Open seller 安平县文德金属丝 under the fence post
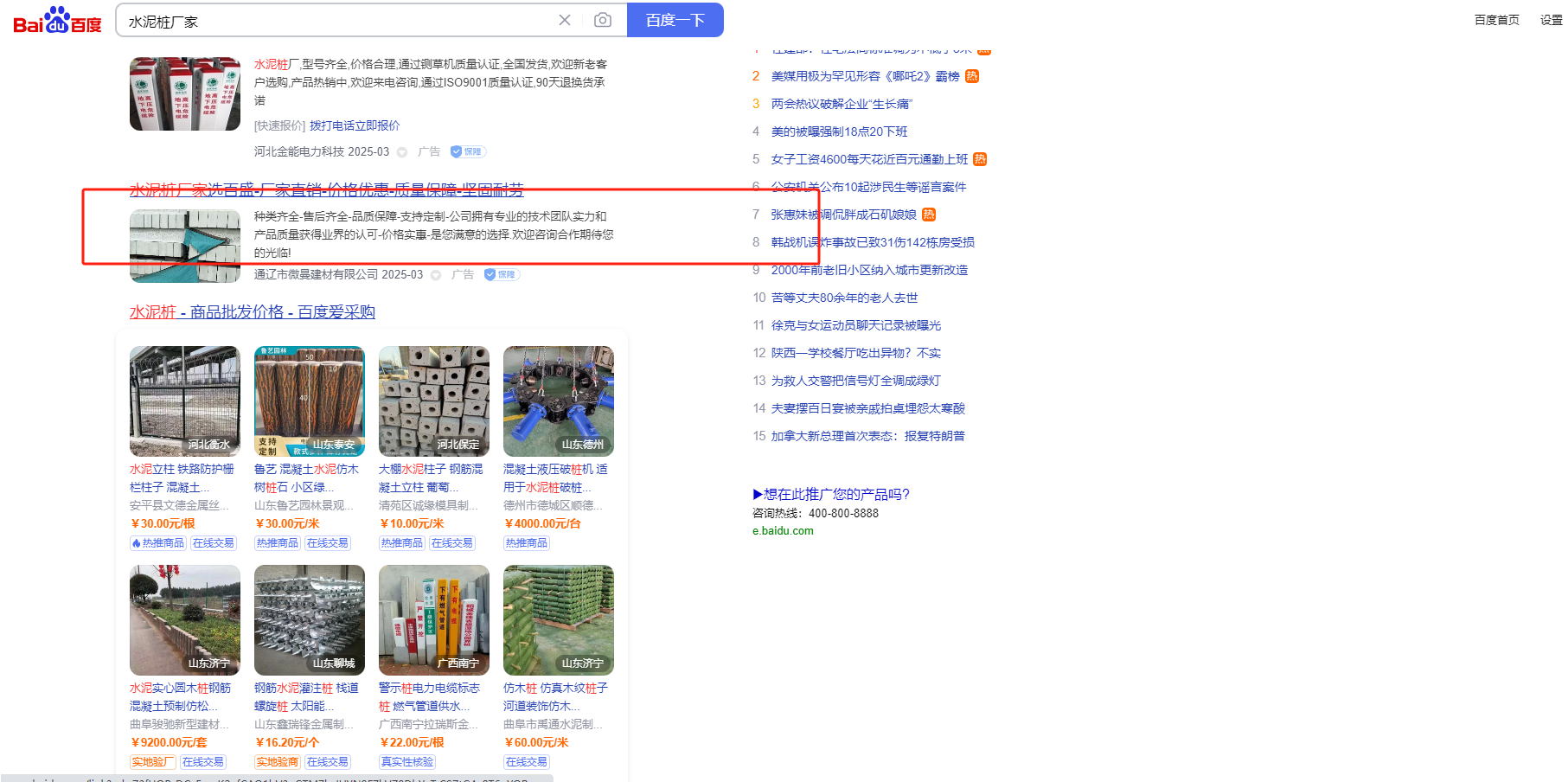 [x=180, y=505]
